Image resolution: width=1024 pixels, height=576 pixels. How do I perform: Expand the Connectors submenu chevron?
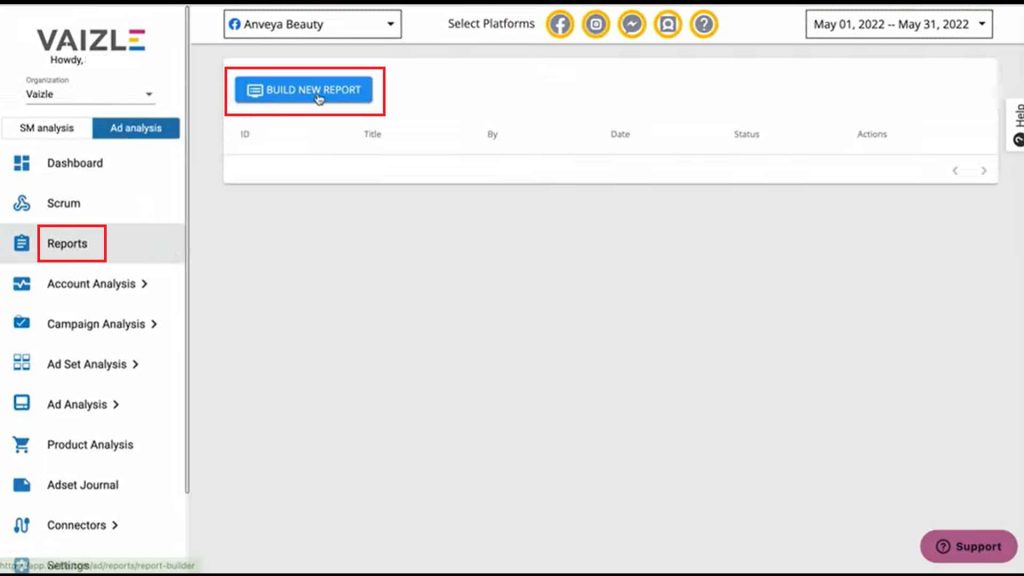pyautogui.click(x=115, y=525)
